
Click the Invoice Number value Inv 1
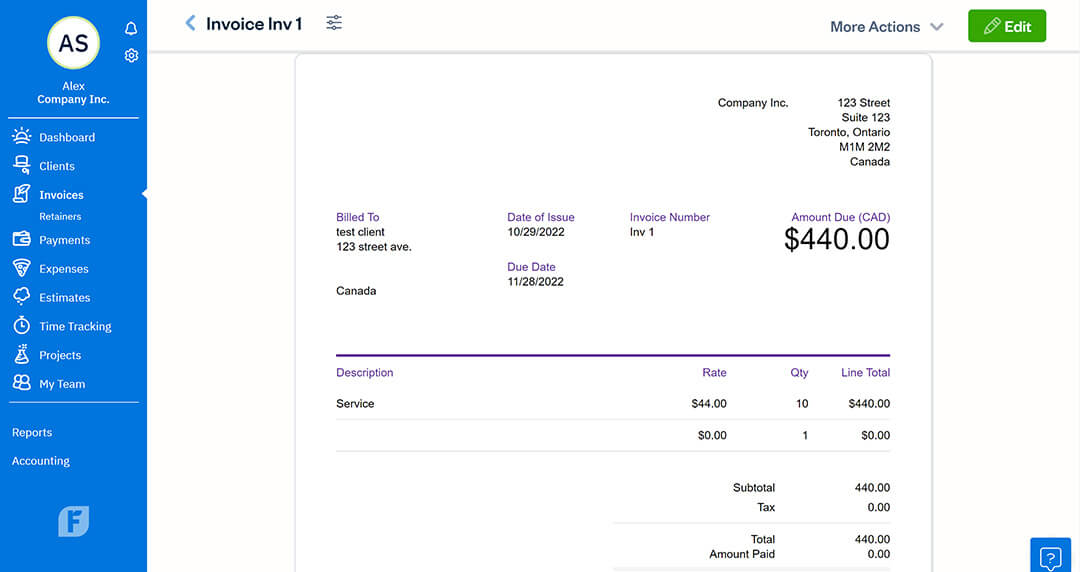click(x=642, y=232)
